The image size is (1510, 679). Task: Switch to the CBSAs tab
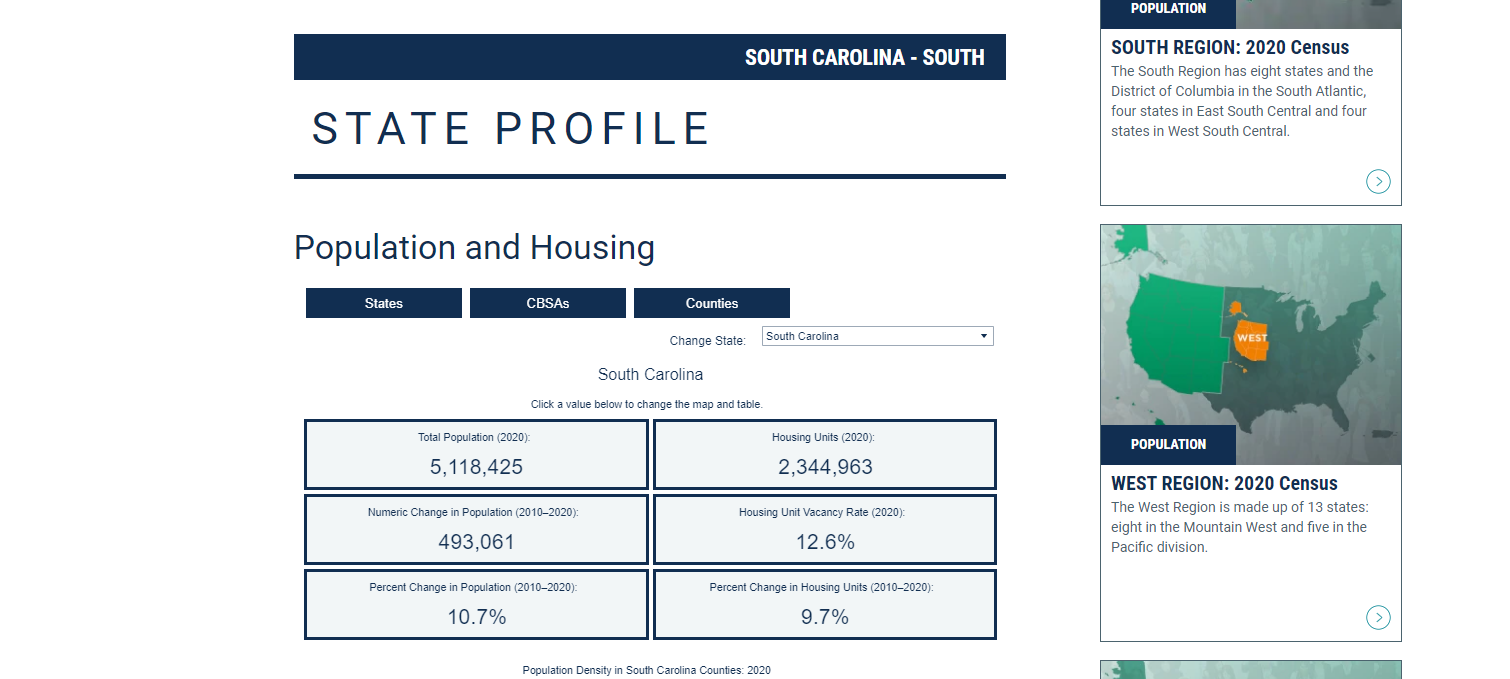pyautogui.click(x=547, y=302)
